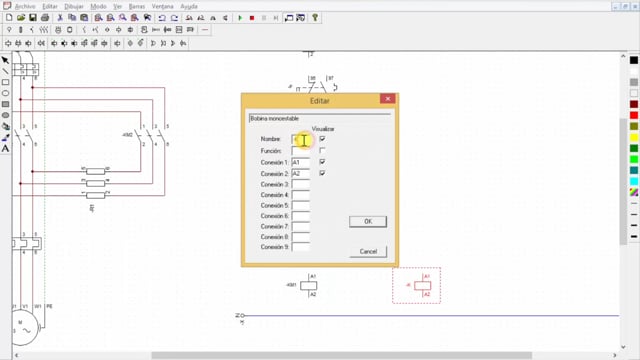This screenshot has width=640, height=360.
Task: Select the arrow pointer tool
Action: [5, 60]
